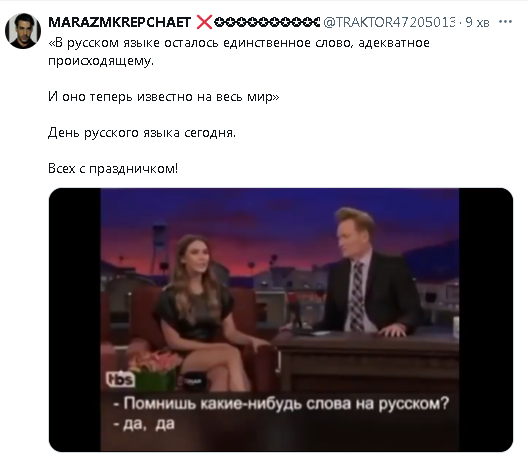Open the tweet via the 9 хв timestamp
This screenshot has height=460, width=528.
[x=477, y=22]
